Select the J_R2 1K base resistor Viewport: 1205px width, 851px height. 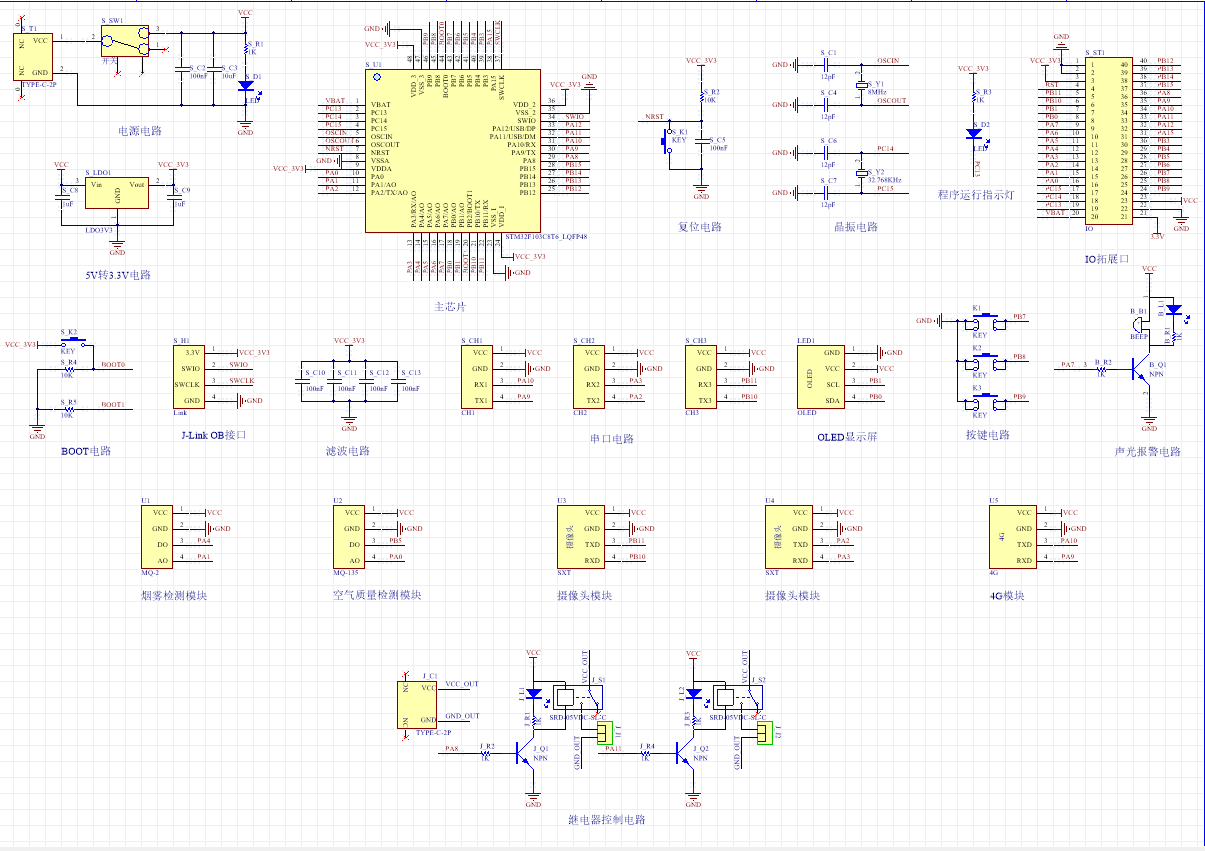point(486,755)
